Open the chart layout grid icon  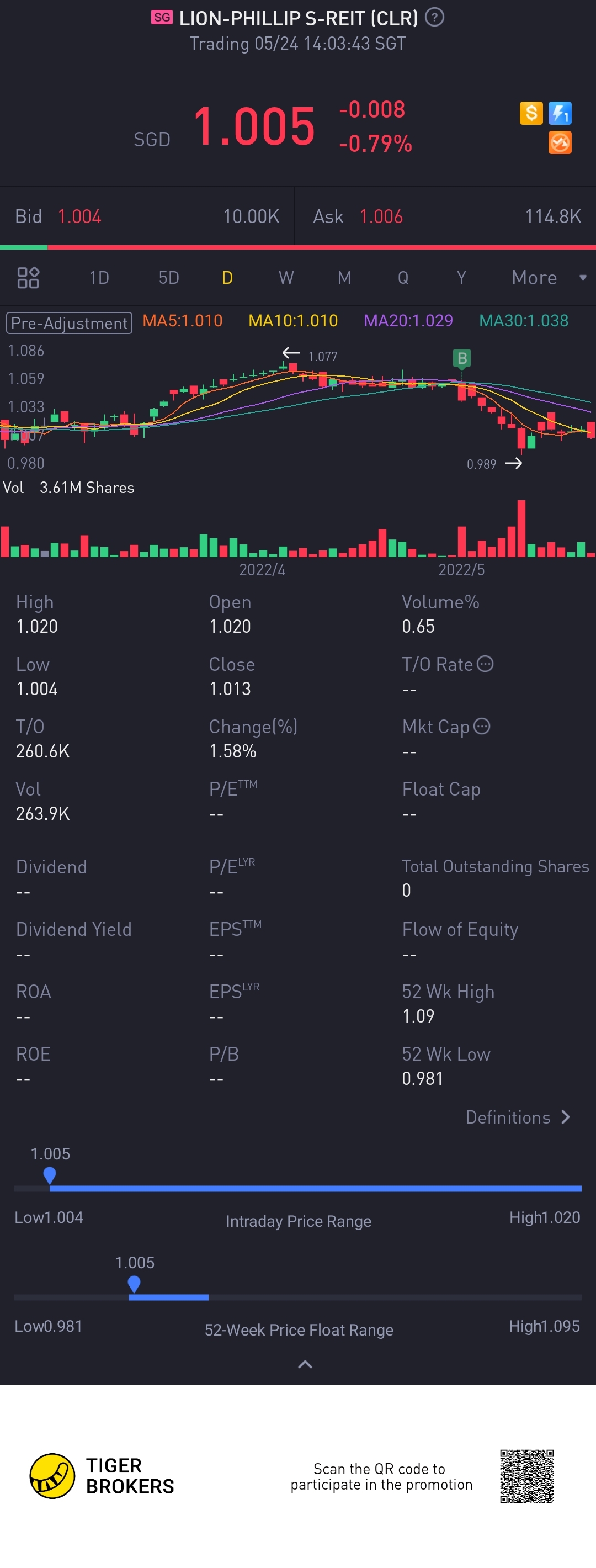[28, 278]
